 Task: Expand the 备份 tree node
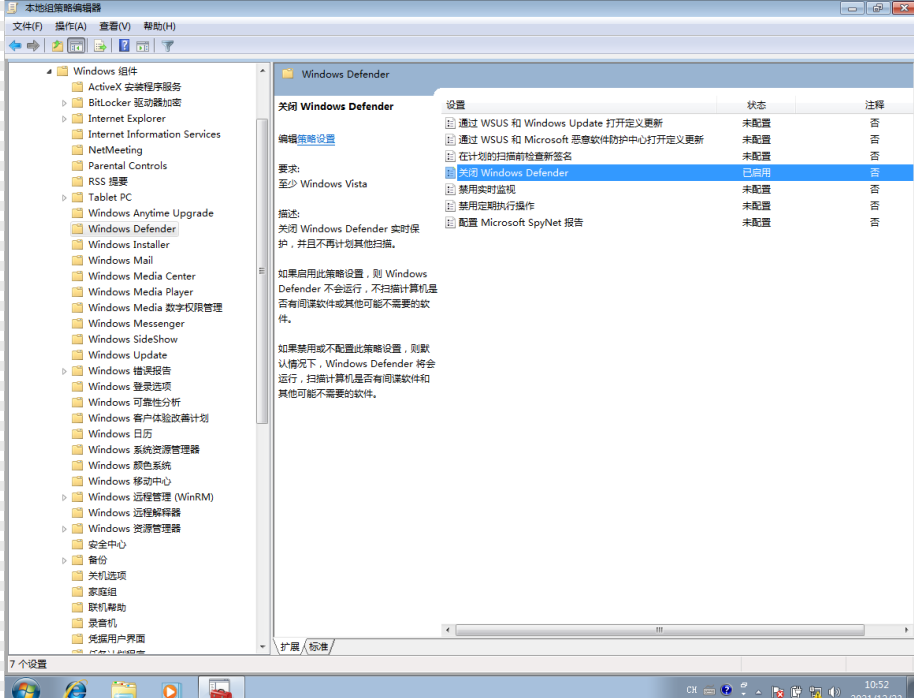(64, 560)
